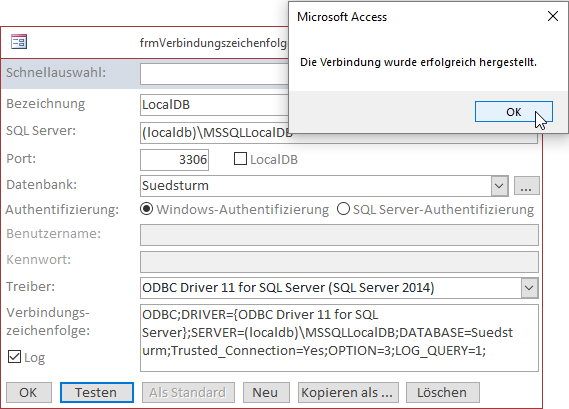Confirm the success message with OK
569x409 pixels.
click(513, 112)
